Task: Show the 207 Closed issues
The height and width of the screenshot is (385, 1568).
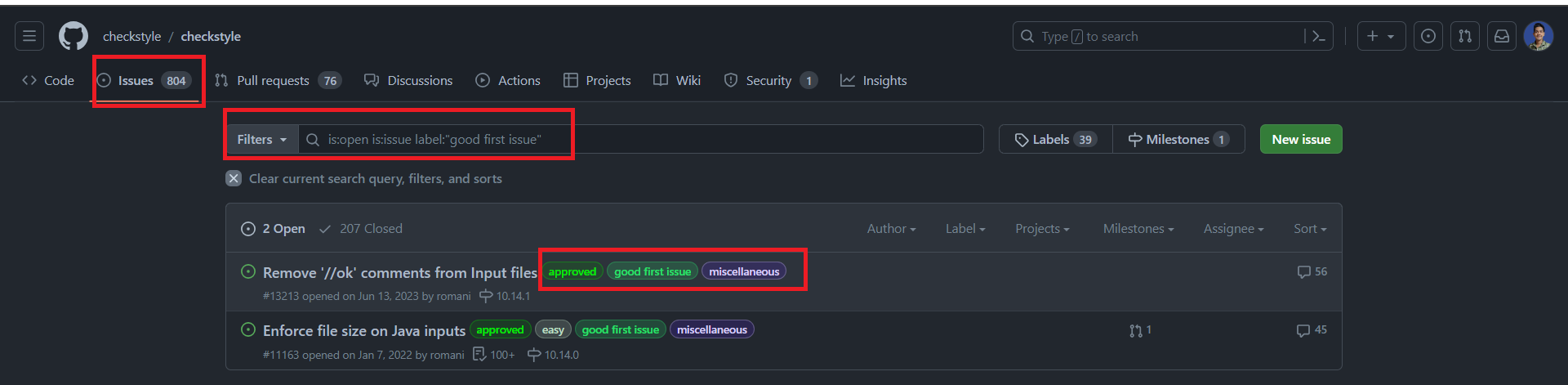Action: [361, 229]
